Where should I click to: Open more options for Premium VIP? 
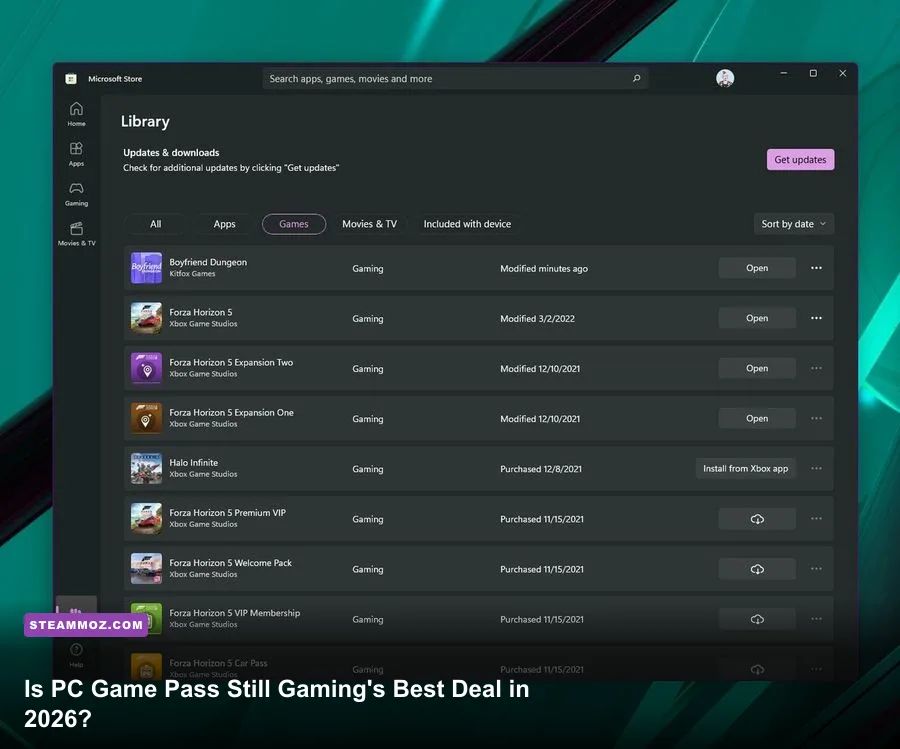816,518
